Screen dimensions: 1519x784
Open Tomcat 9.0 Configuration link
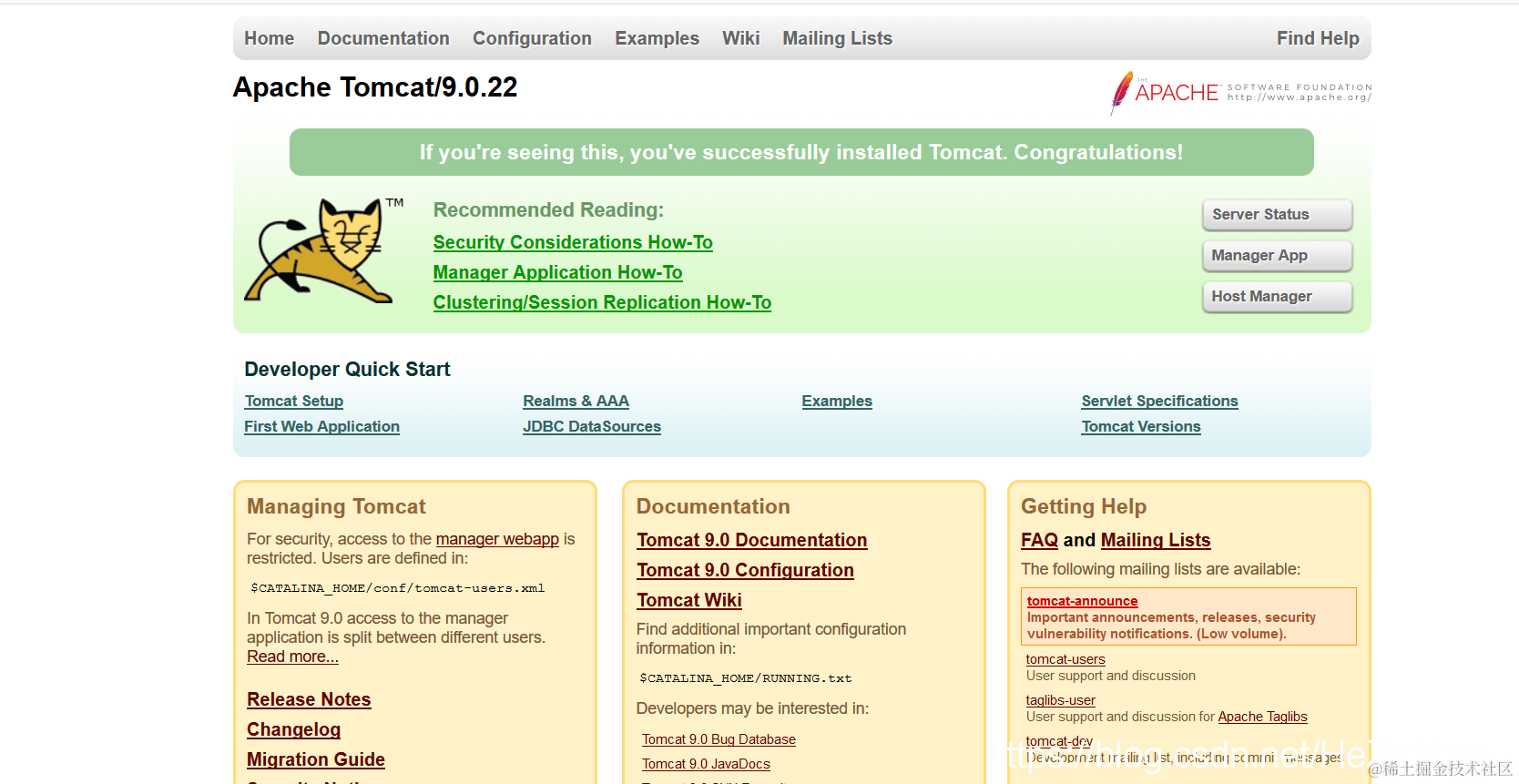(x=745, y=570)
